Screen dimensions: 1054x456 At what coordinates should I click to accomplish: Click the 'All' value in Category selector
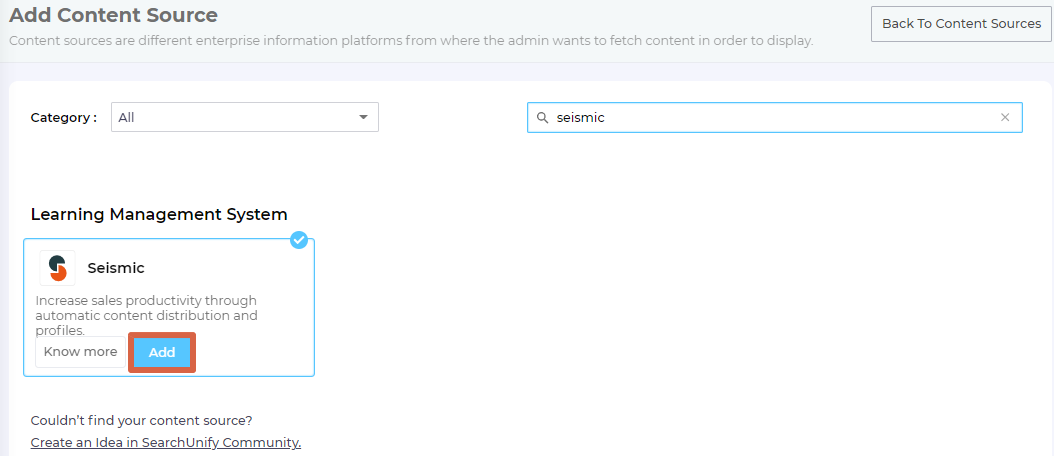[127, 118]
